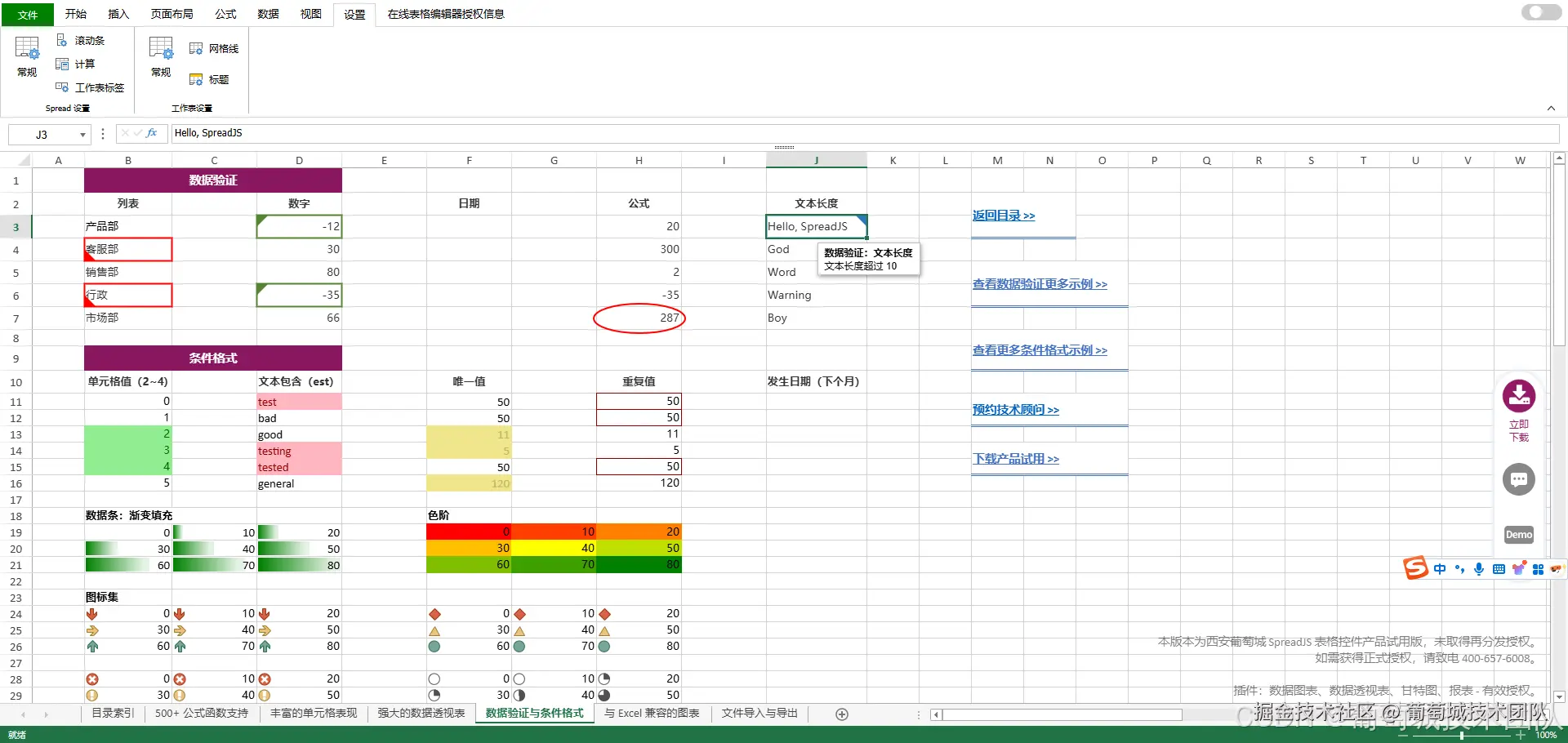Click the 预约技术顾问 >> link
Viewport: 1568px width, 743px height.
pos(1015,410)
